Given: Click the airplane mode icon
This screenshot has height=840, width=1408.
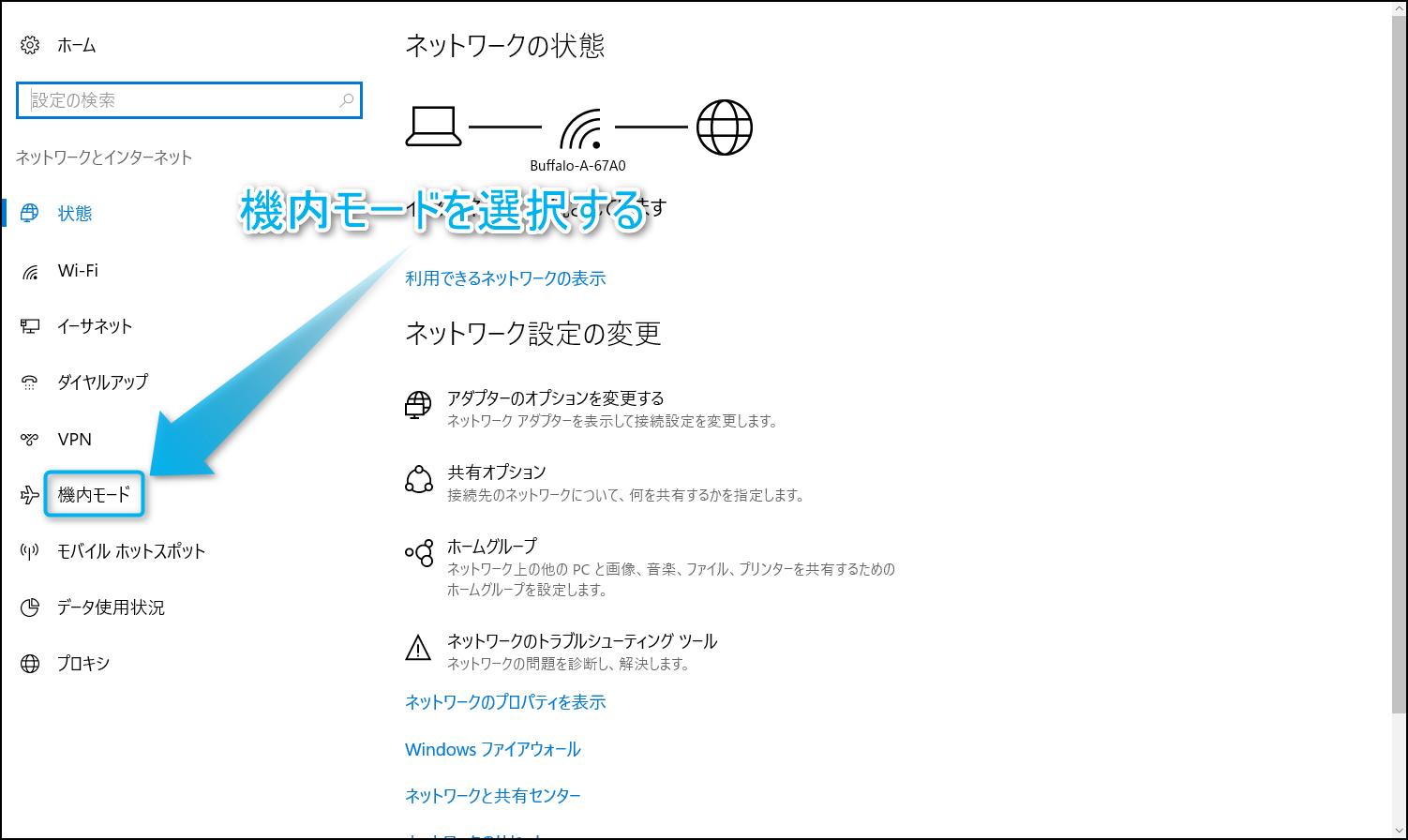Looking at the screenshot, I should pyautogui.click(x=30, y=495).
